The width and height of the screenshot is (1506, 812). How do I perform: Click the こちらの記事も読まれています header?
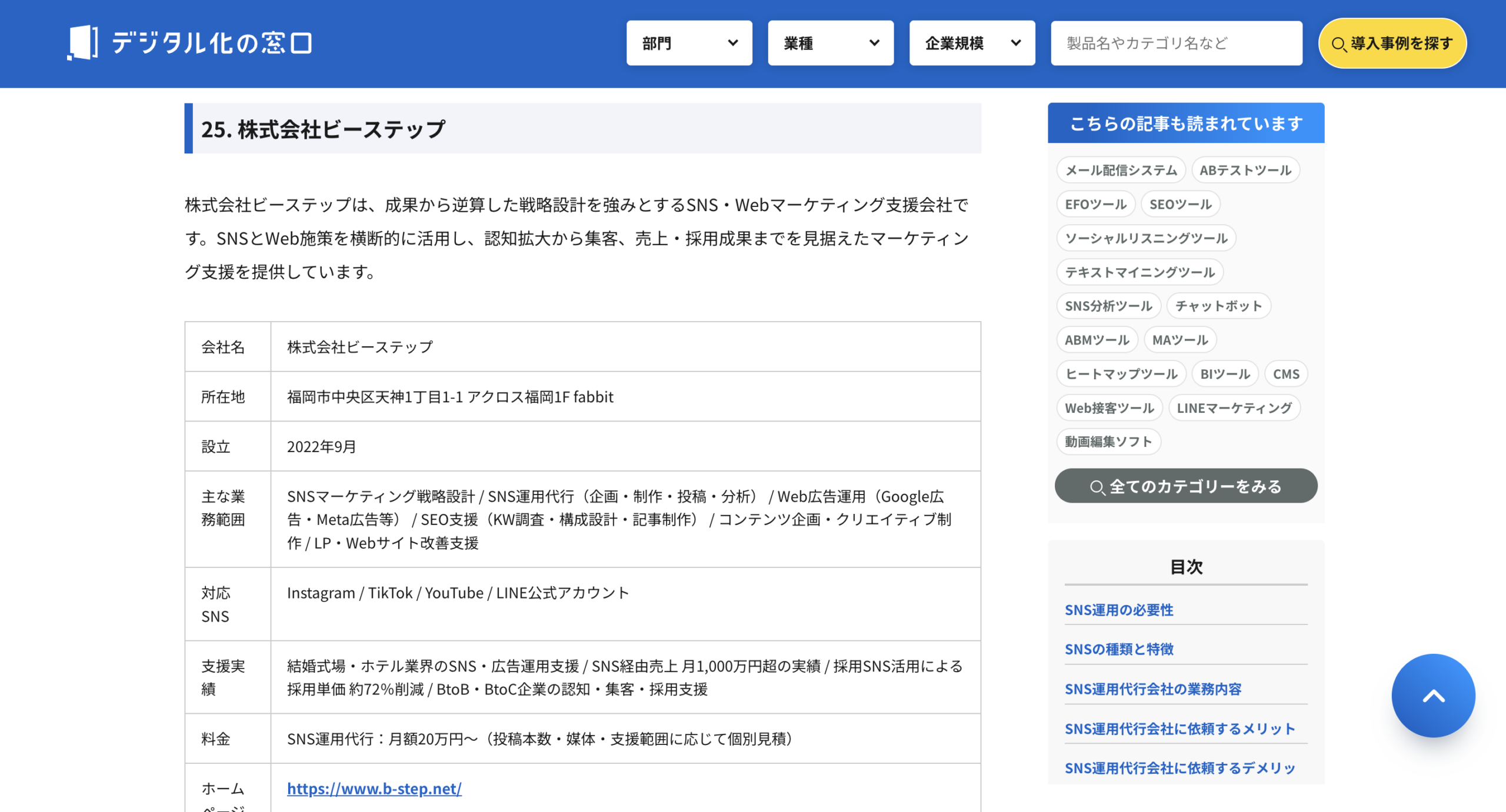coord(1186,123)
